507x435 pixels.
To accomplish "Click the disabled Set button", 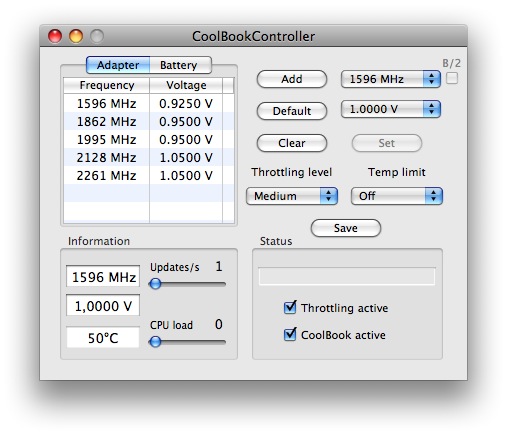I will (x=387, y=143).
